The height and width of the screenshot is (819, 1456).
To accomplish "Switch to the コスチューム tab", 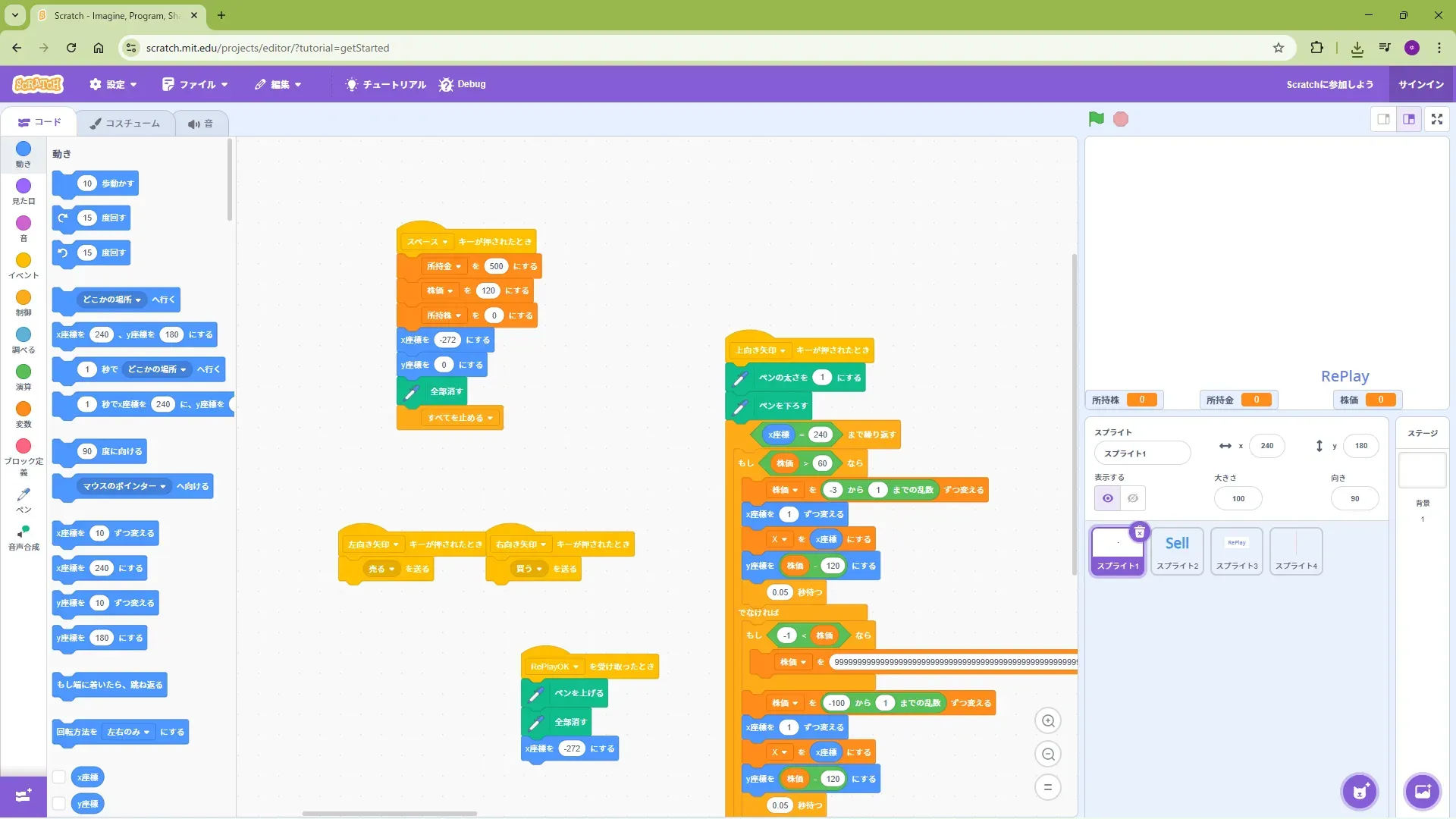I will coord(125,124).
